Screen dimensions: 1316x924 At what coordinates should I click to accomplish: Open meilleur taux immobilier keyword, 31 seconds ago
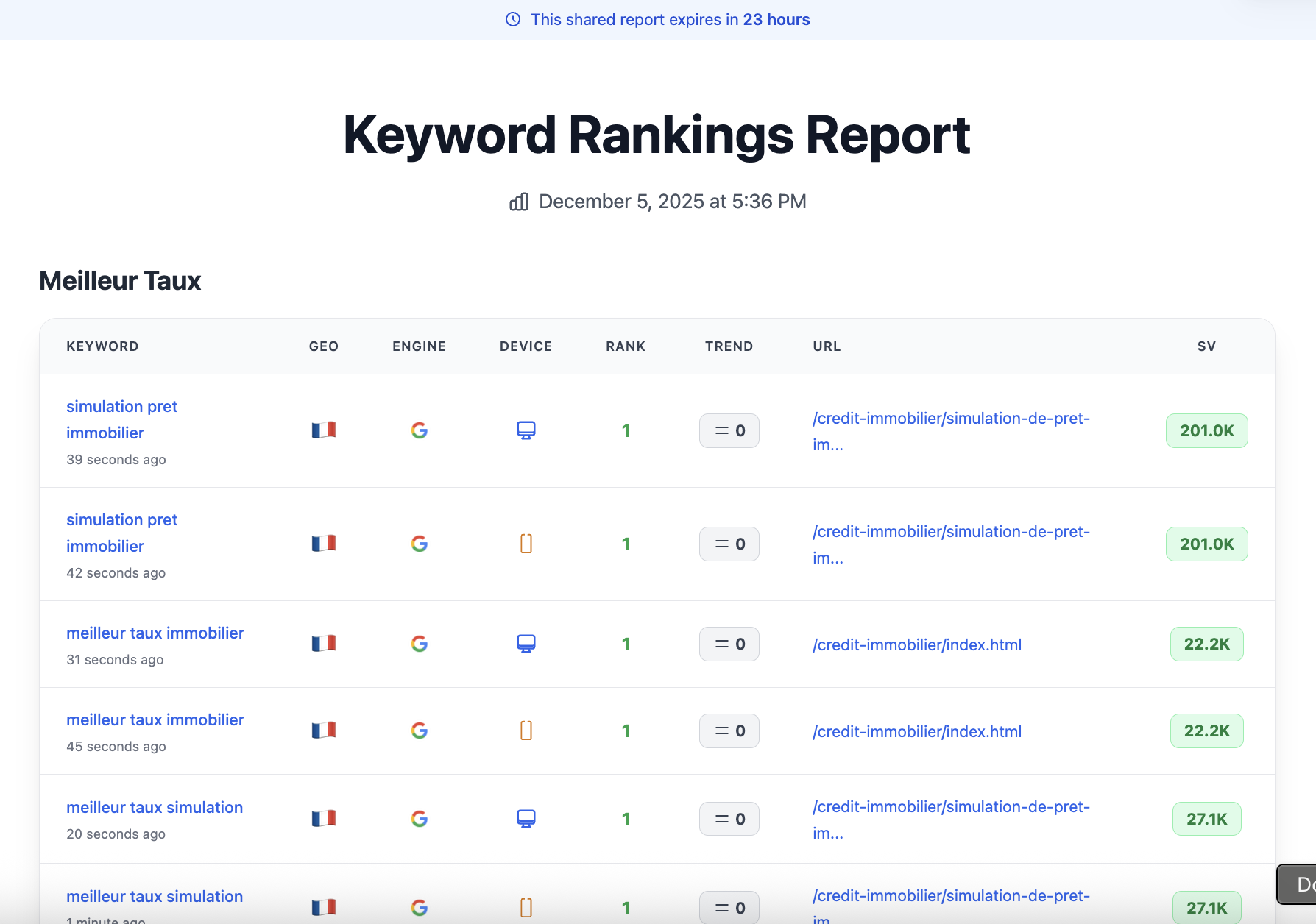coord(155,633)
